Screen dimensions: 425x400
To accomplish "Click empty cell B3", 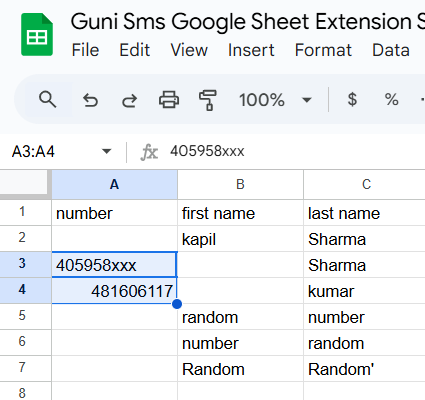I will [240, 265].
